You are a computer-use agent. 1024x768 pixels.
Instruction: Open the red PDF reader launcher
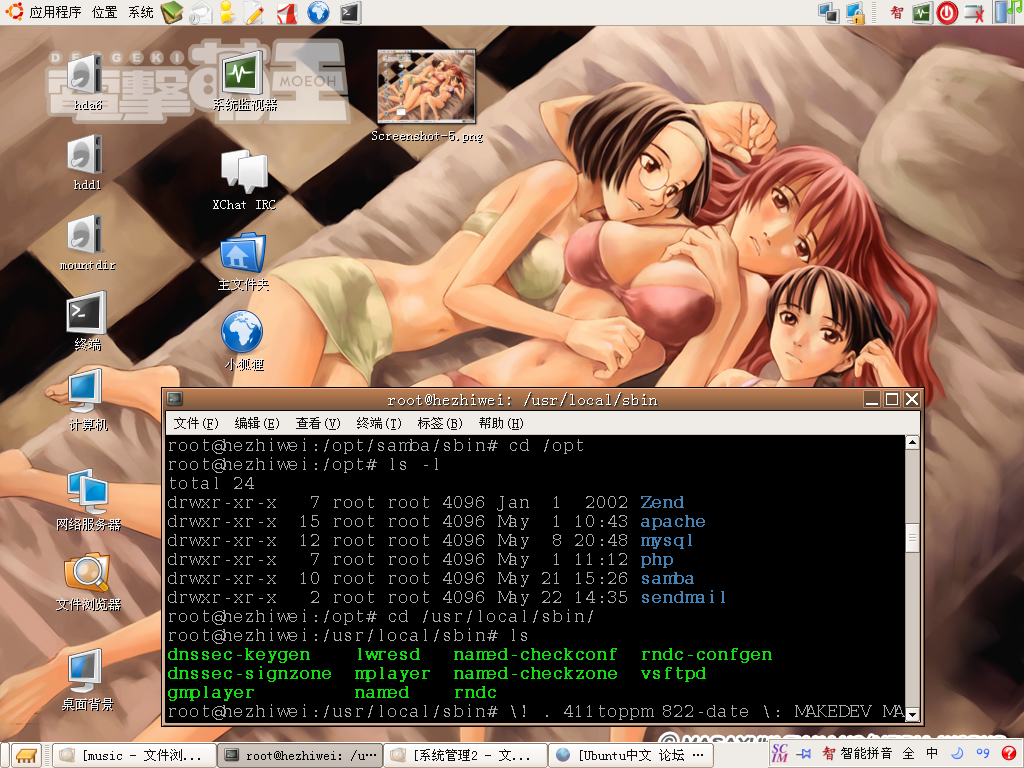pos(286,13)
